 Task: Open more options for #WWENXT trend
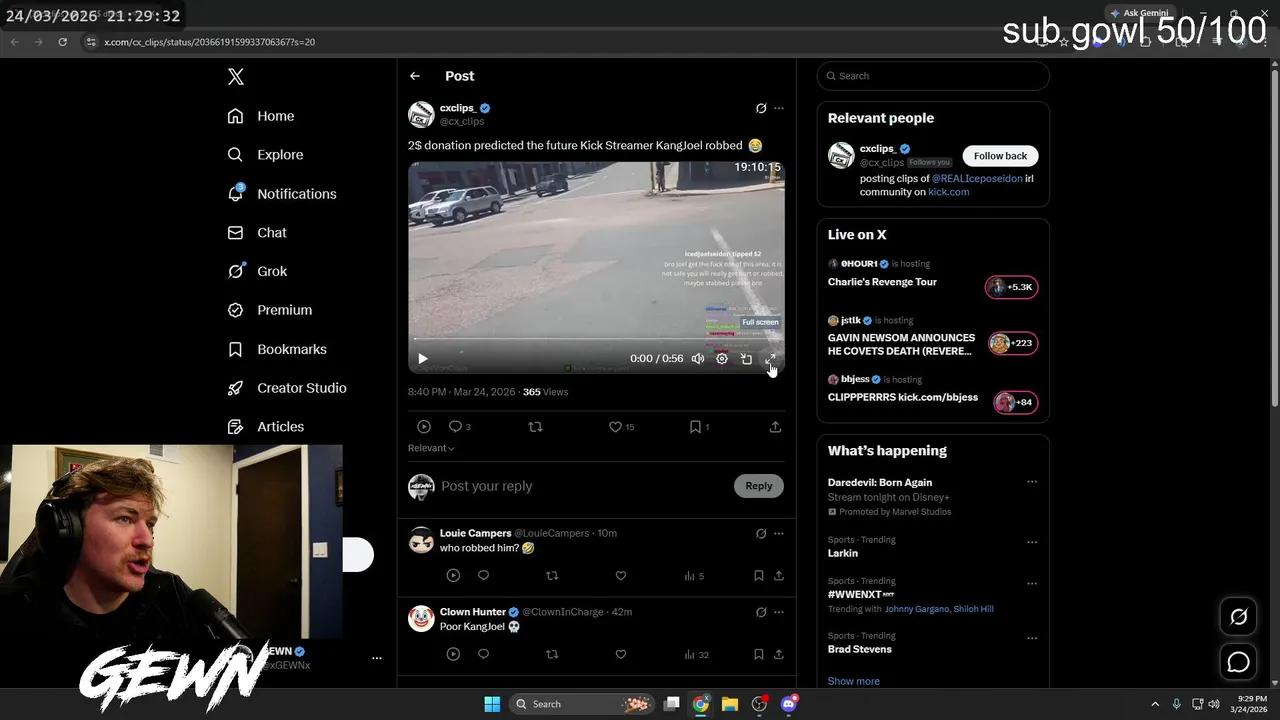[1032, 583]
